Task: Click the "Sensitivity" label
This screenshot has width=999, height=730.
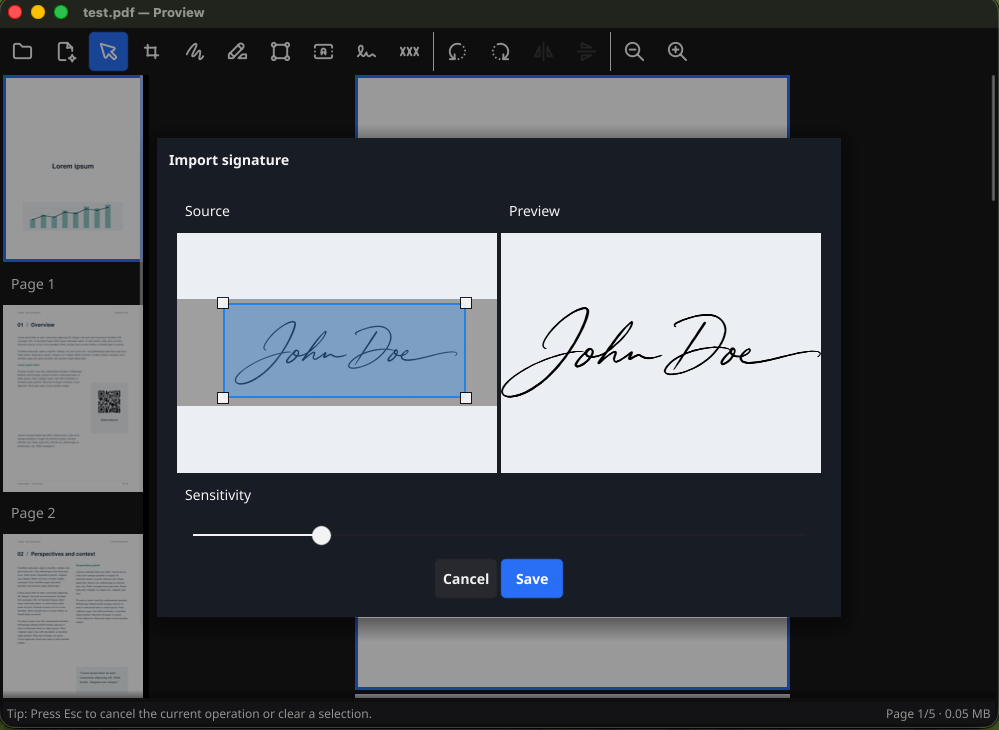Action: pos(218,495)
